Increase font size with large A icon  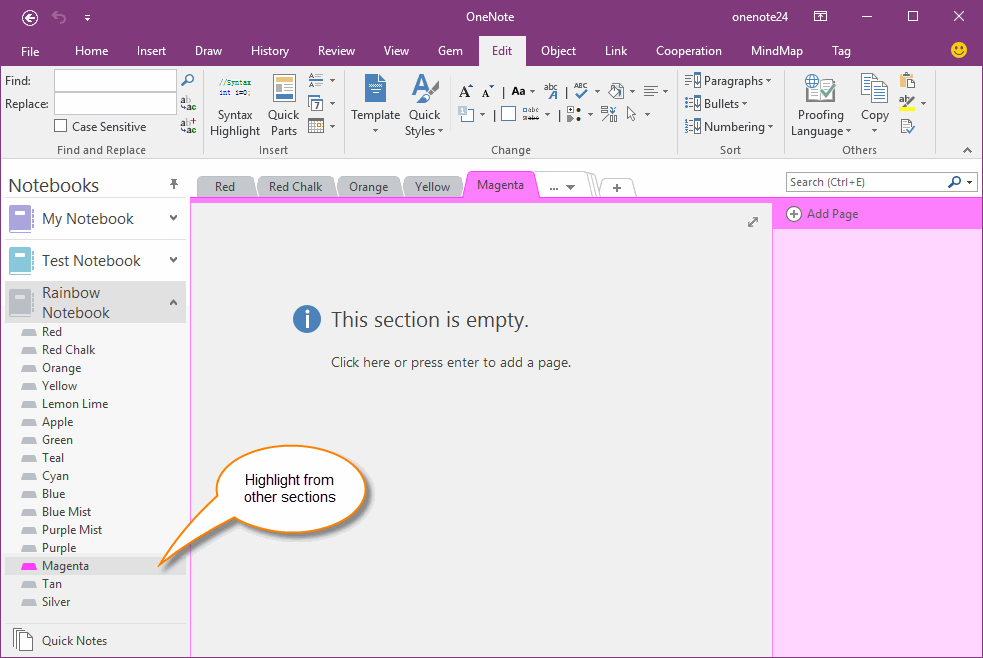[x=465, y=91]
